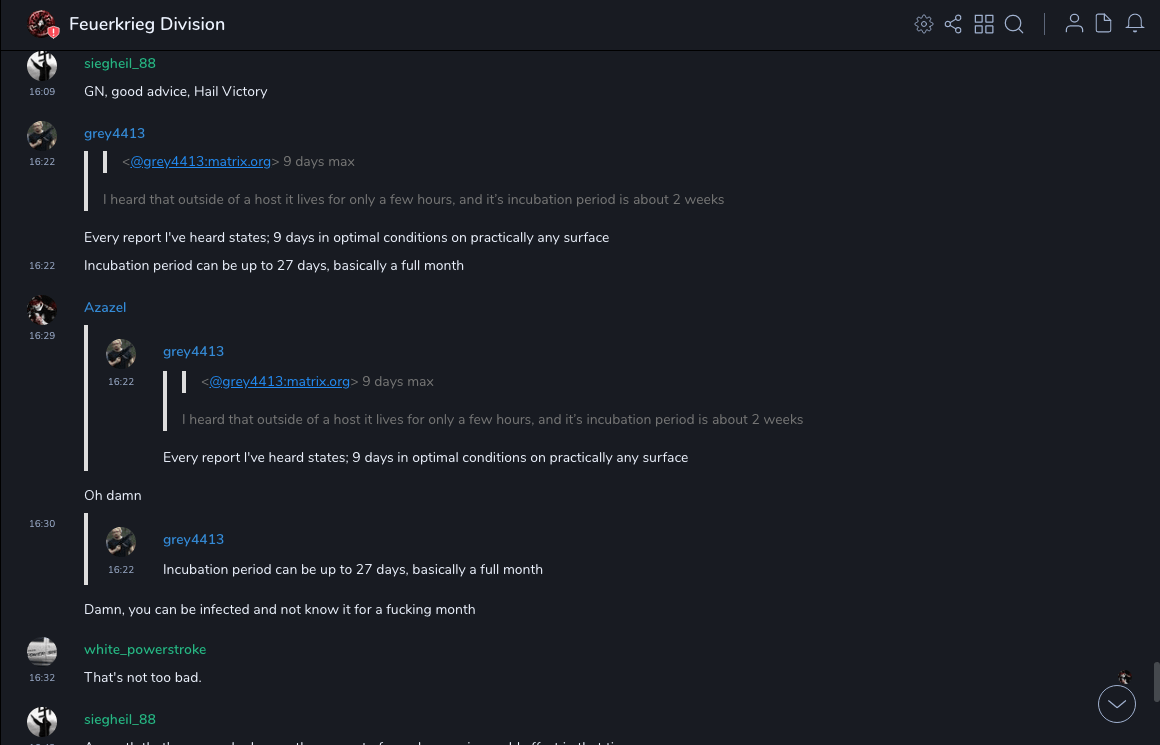Jump to bottom with the chevron button
This screenshot has height=745, width=1160.
tap(1117, 704)
